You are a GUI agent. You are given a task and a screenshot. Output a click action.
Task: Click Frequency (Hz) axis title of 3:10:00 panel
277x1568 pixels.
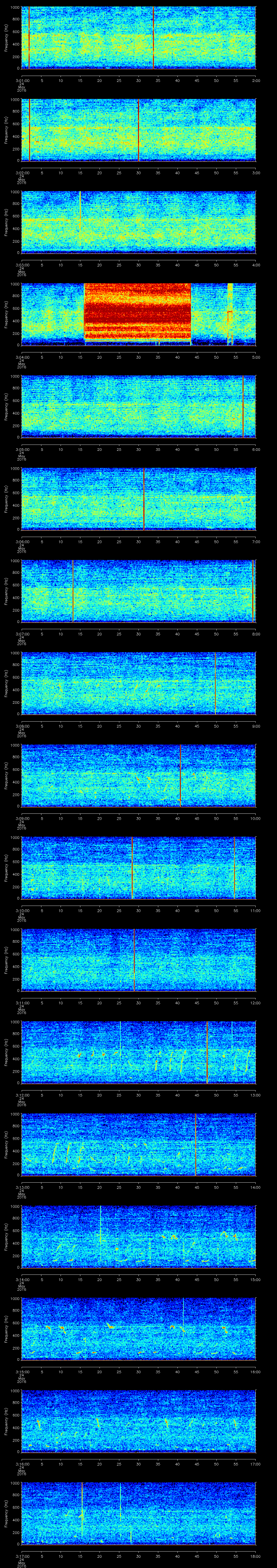6,868
